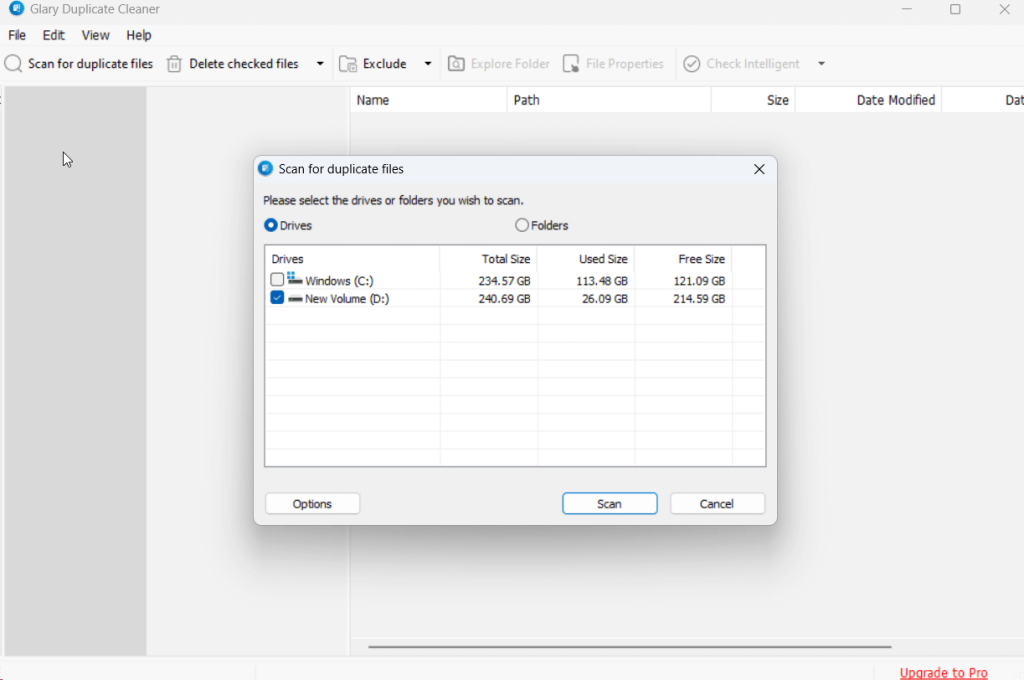Click the Drives column header in dialog
This screenshot has height=680, width=1024.
352,259
